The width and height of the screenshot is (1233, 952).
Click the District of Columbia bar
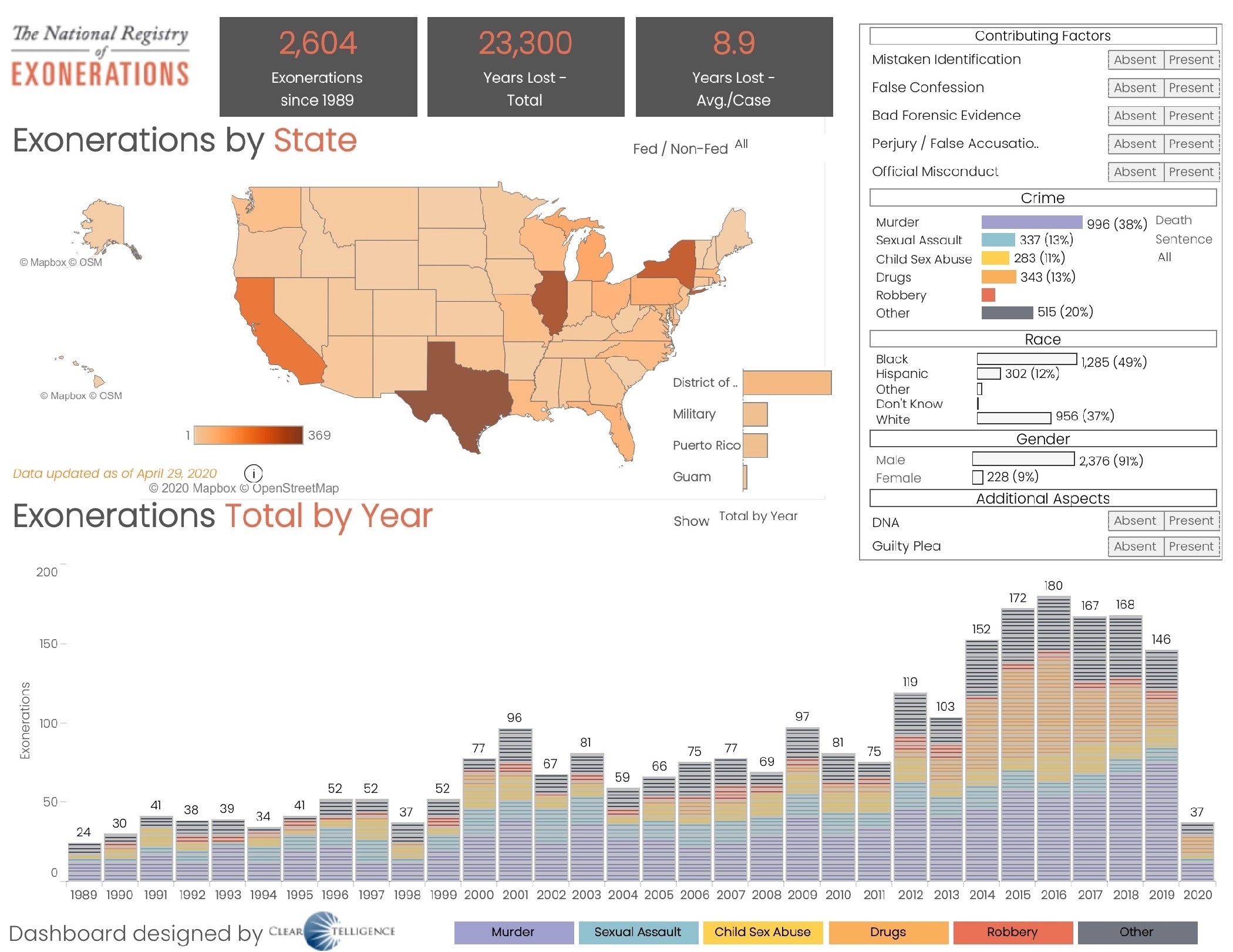click(x=787, y=383)
